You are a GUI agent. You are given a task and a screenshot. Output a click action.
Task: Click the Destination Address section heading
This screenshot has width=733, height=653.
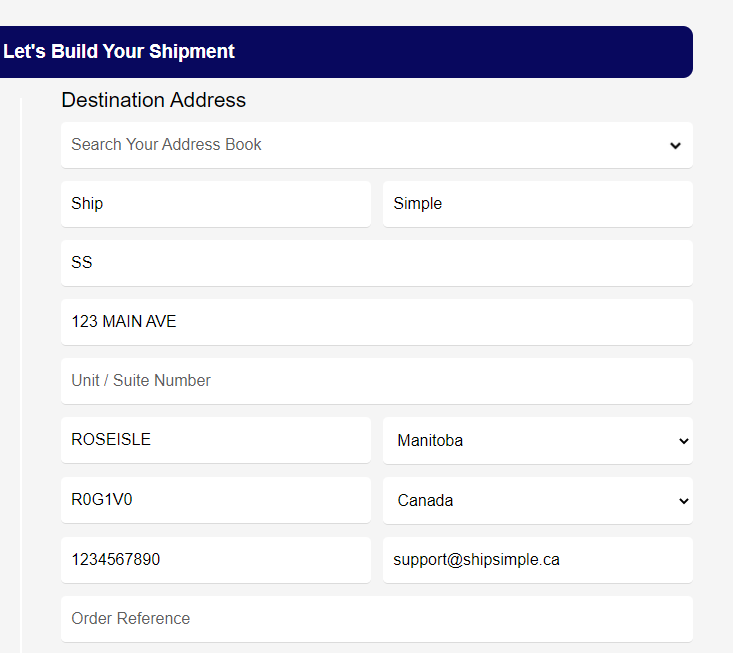[153, 100]
